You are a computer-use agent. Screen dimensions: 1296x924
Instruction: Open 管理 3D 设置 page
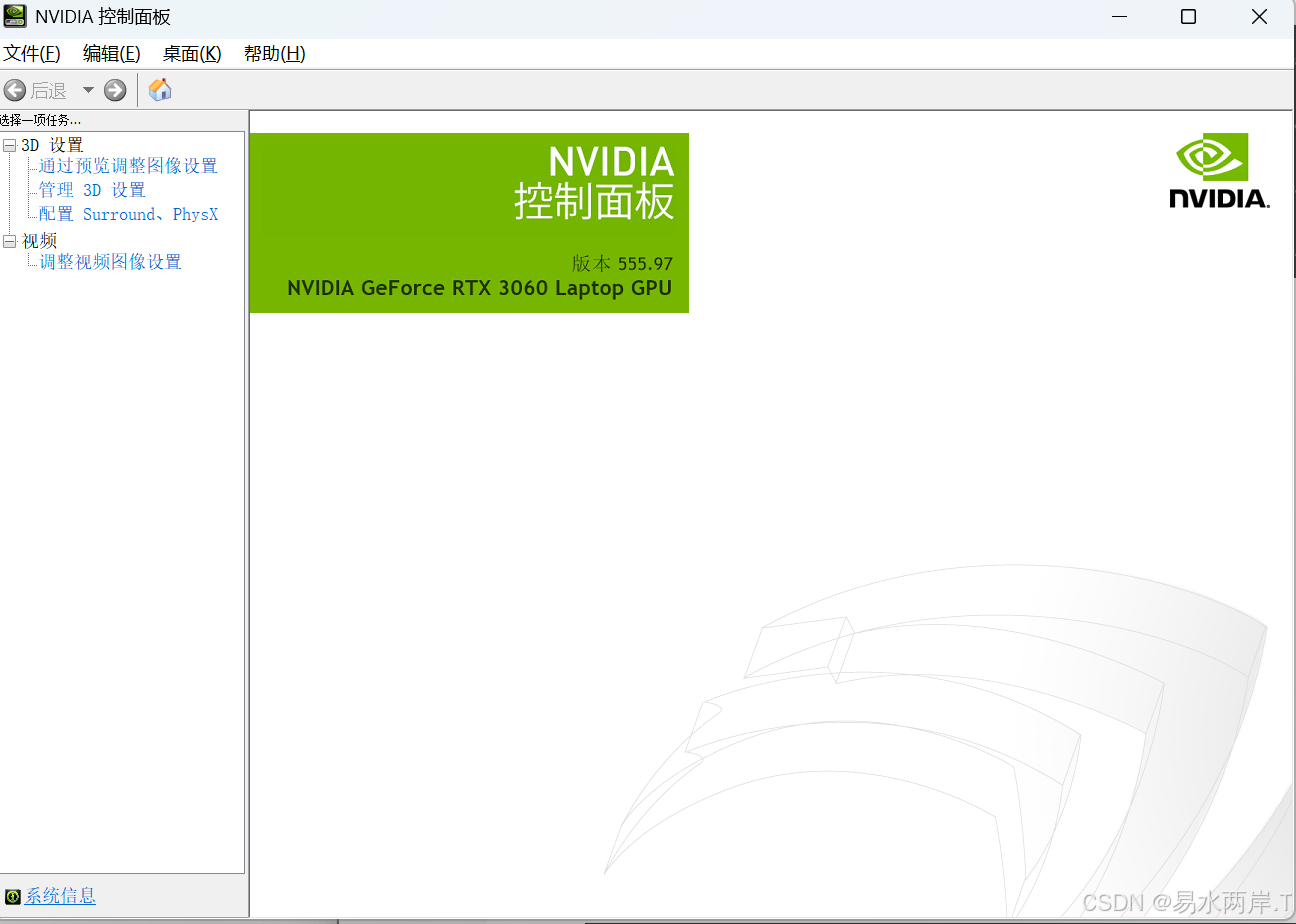[92, 190]
